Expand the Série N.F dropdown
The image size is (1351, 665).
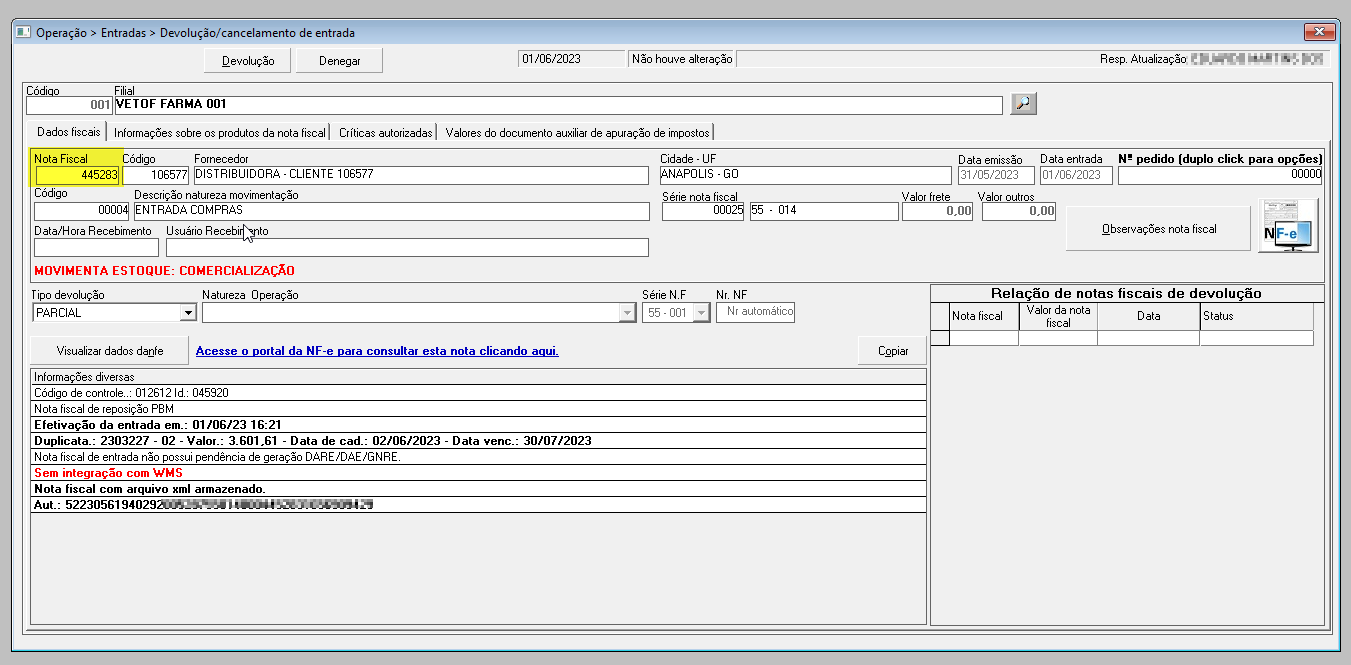coord(701,313)
